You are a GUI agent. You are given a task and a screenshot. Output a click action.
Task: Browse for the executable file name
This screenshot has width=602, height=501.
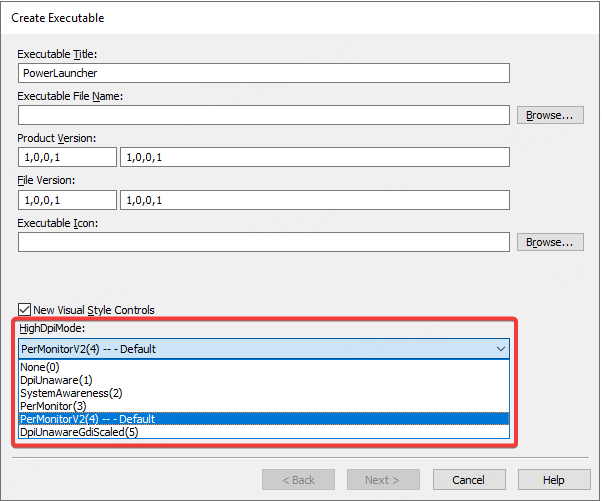pyautogui.click(x=549, y=115)
